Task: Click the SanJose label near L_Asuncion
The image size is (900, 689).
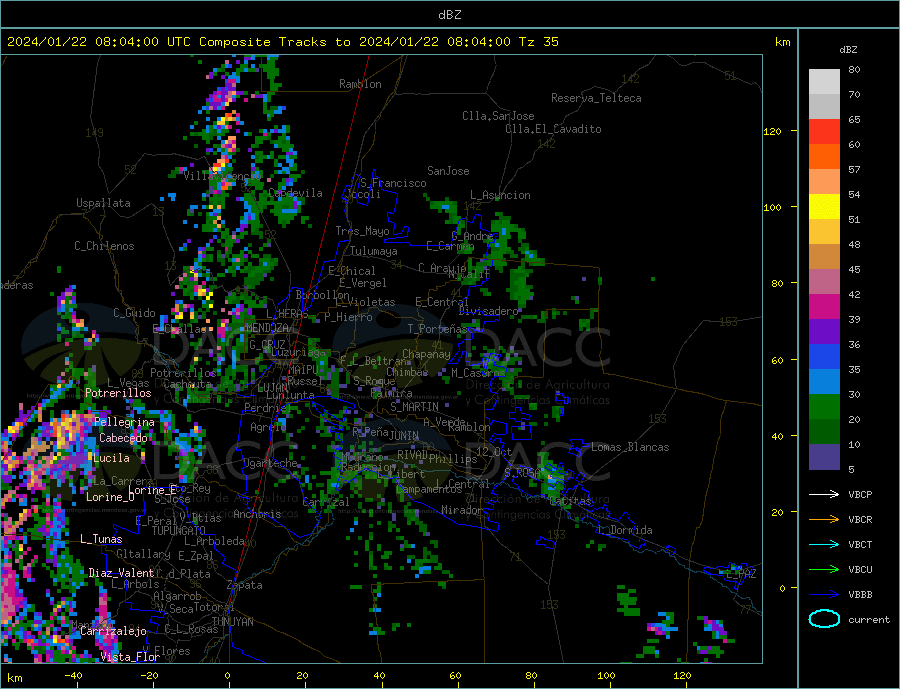Action: coord(448,171)
